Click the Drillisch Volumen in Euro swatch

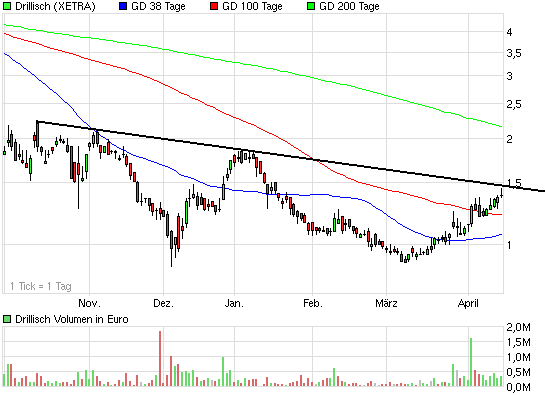click(7, 319)
